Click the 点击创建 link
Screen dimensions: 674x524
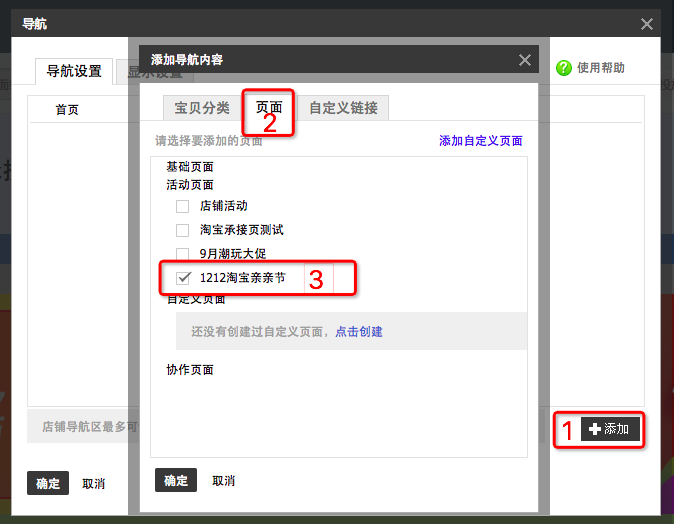358,331
